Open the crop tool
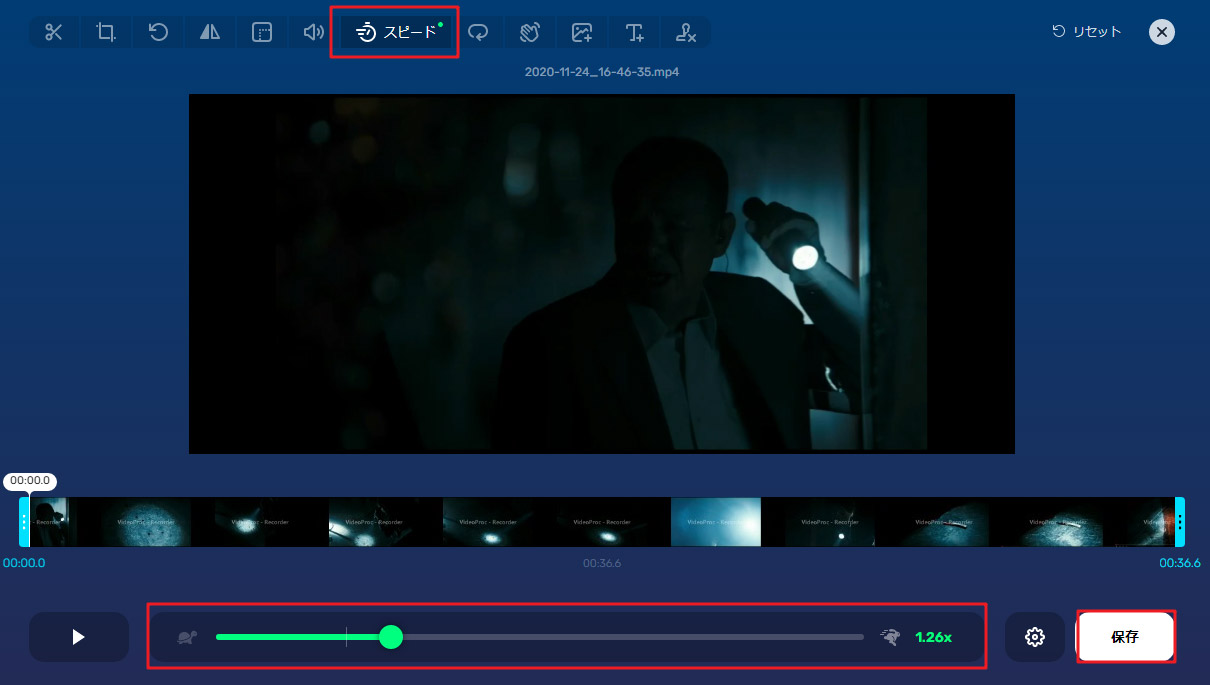 (x=106, y=32)
